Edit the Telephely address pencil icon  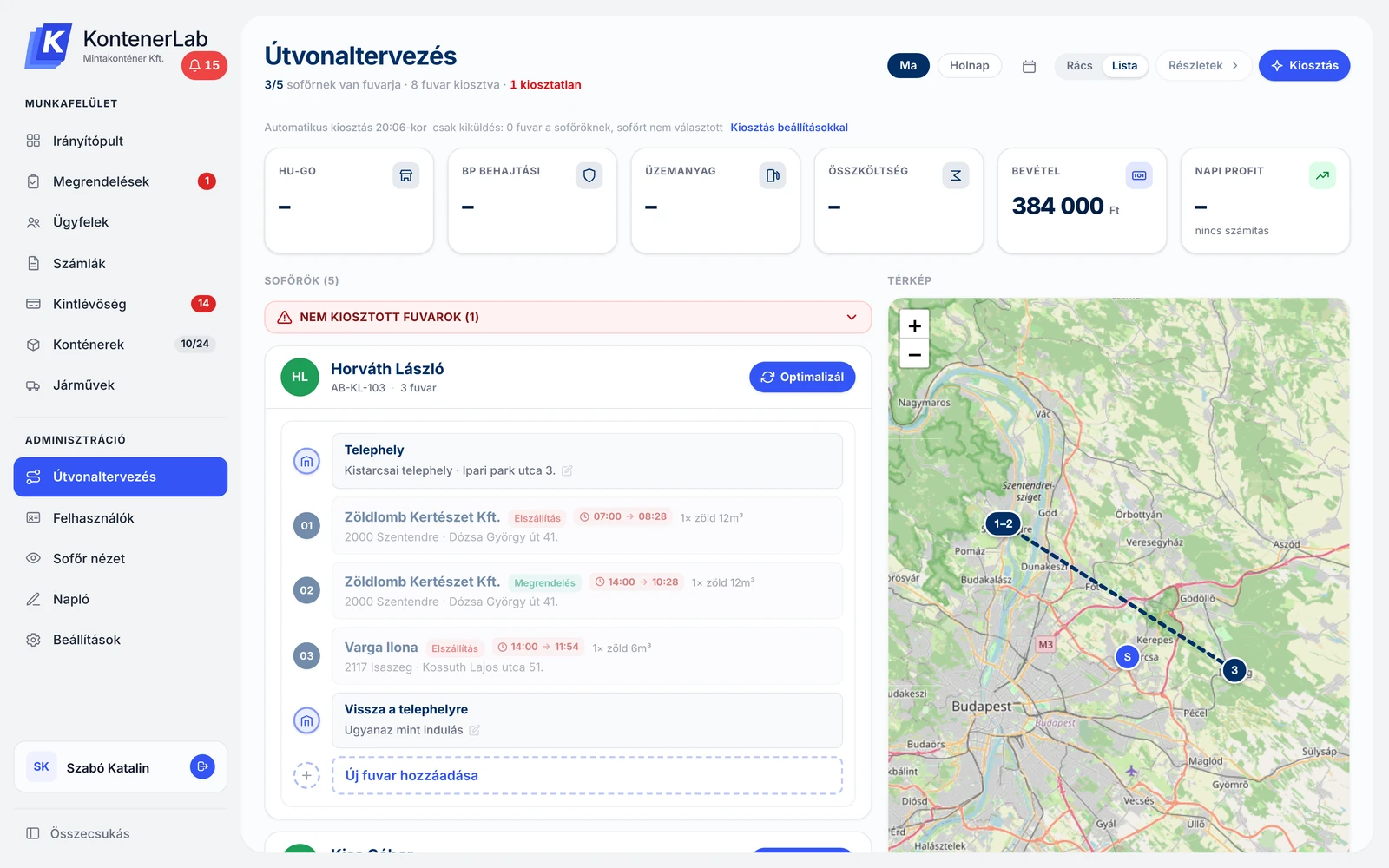[567, 470]
